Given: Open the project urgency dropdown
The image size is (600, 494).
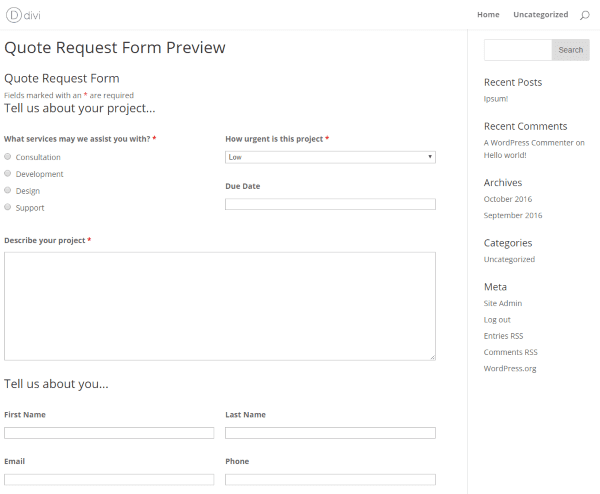Looking at the screenshot, I should 330,157.
